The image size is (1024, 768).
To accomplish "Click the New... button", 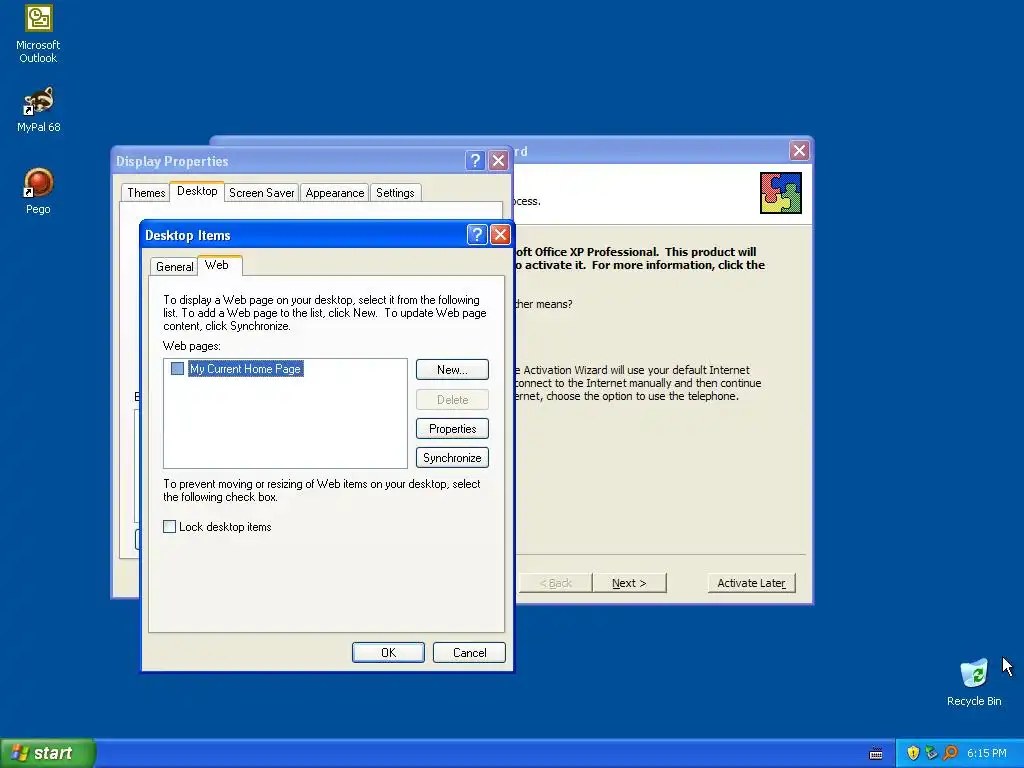I will click(452, 370).
